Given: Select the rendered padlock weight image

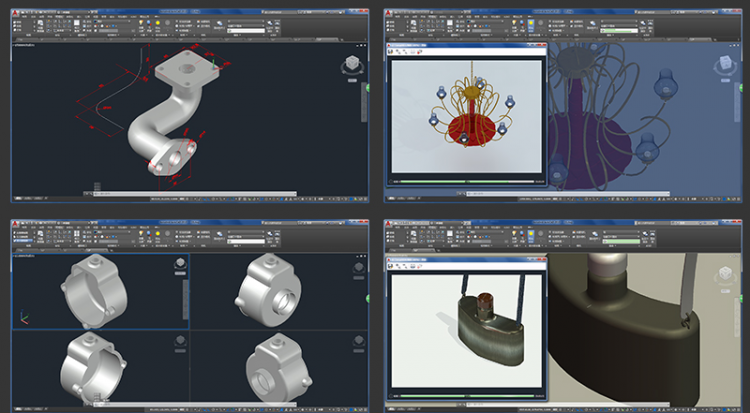Looking at the screenshot, I should click(467, 331).
